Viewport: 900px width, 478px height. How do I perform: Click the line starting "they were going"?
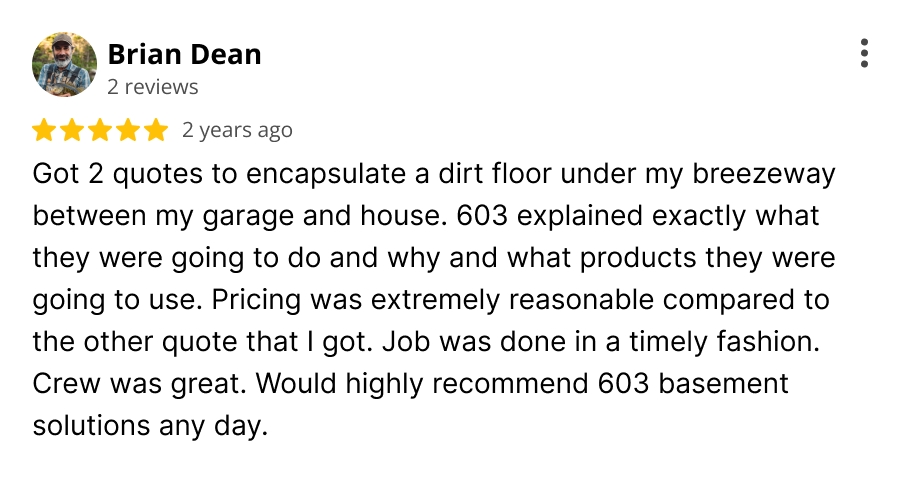pos(434,258)
